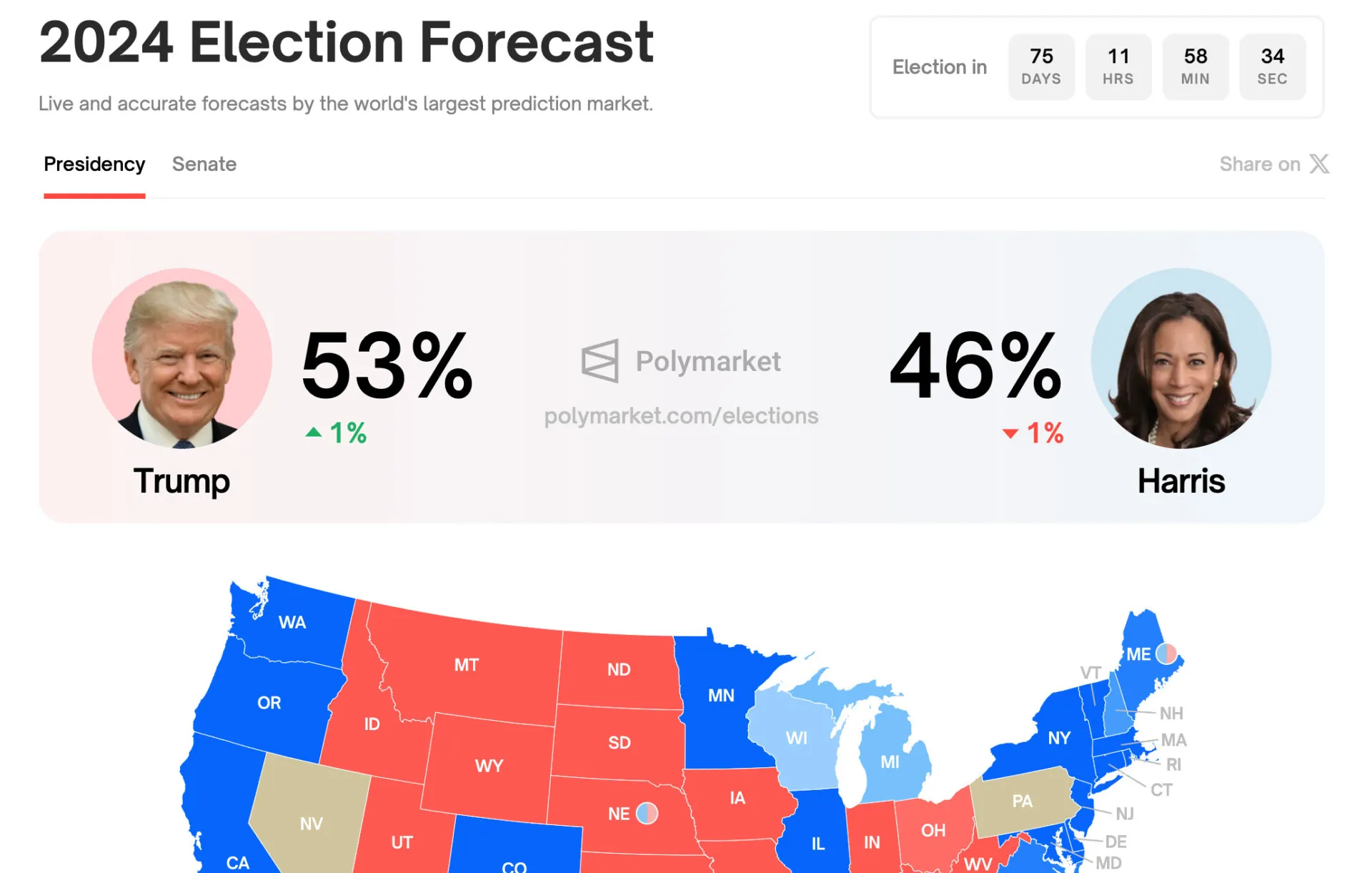Click the 75 days countdown box
Screen dimensions: 1372x873
(x=1041, y=66)
